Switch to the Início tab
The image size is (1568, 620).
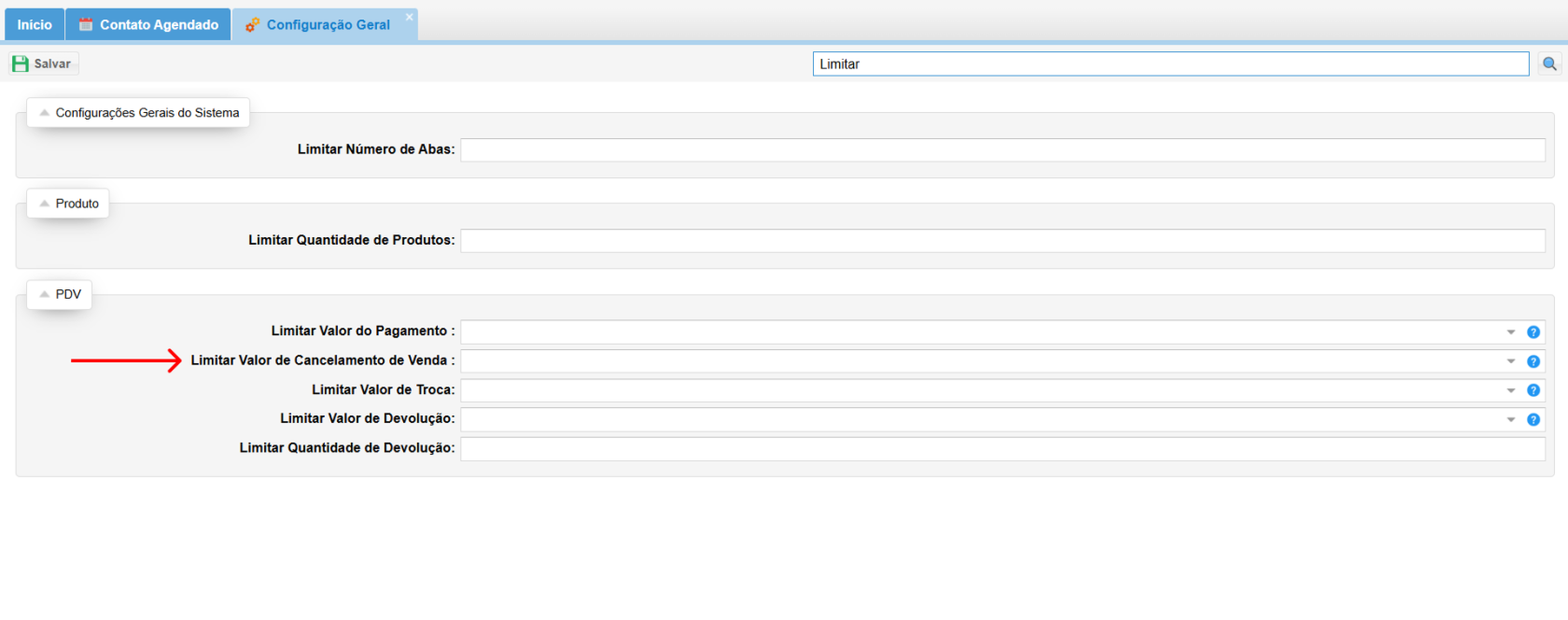click(35, 25)
